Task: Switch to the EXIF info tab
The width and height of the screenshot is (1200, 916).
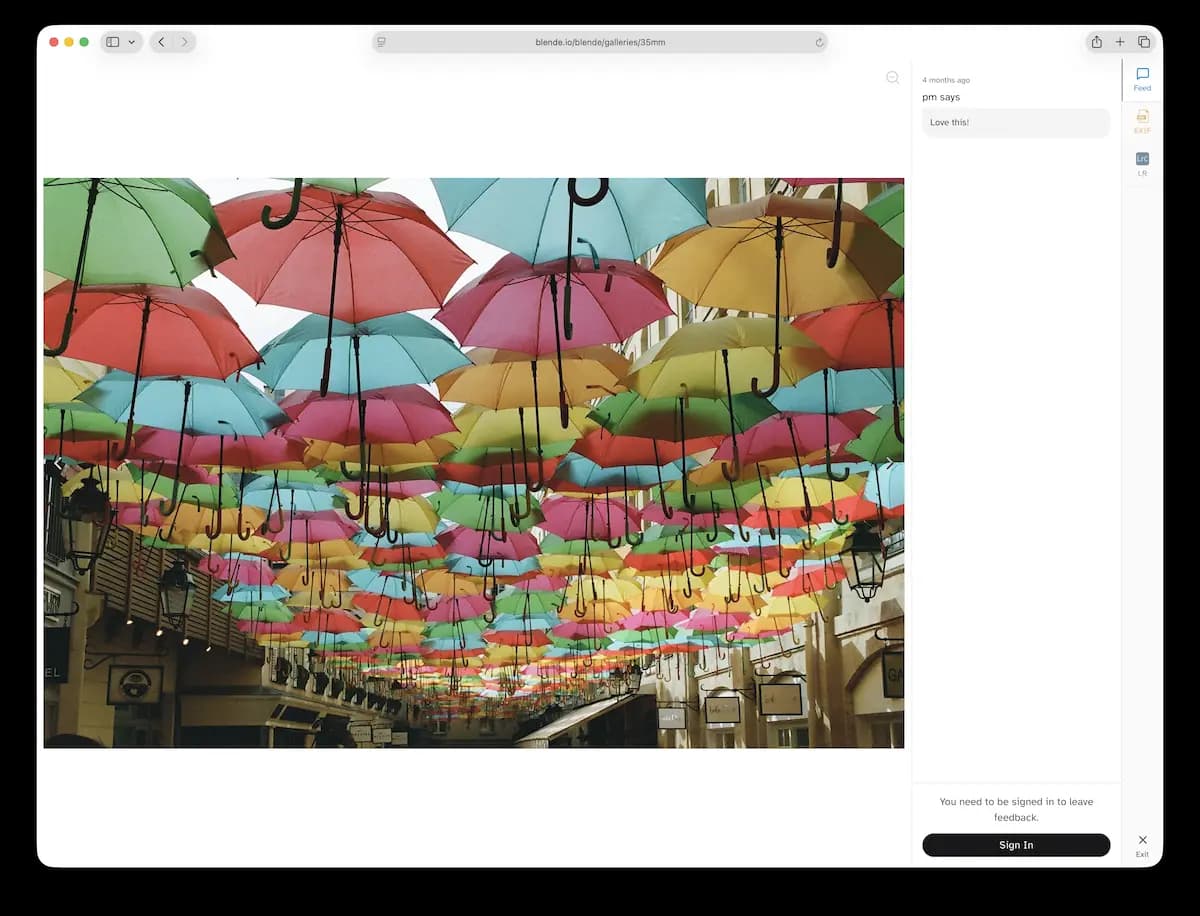Action: click(x=1142, y=121)
